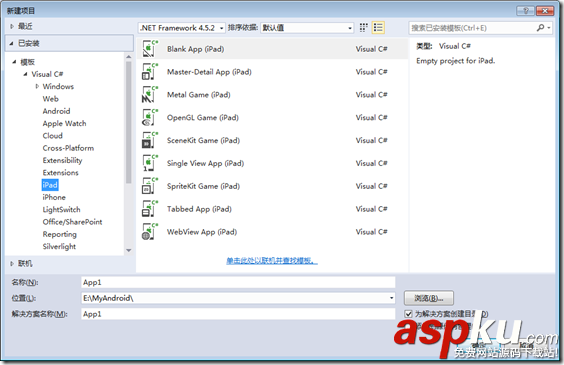This screenshot has width=564, height=365.
Task: Select the Cloud category
Action: point(53,136)
